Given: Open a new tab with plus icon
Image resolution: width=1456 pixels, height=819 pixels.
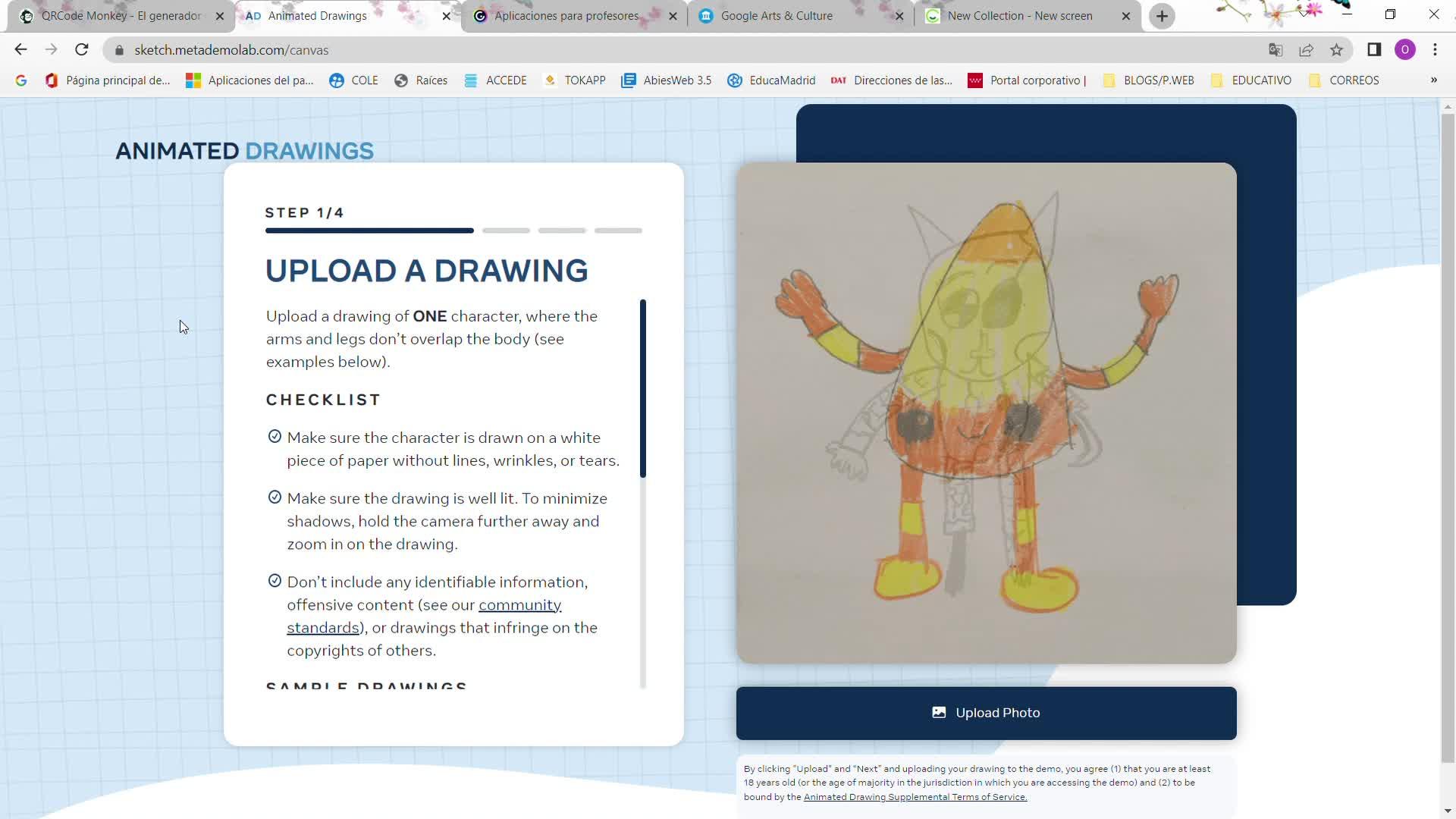Looking at the screenshot, I should click(1162, 16).
